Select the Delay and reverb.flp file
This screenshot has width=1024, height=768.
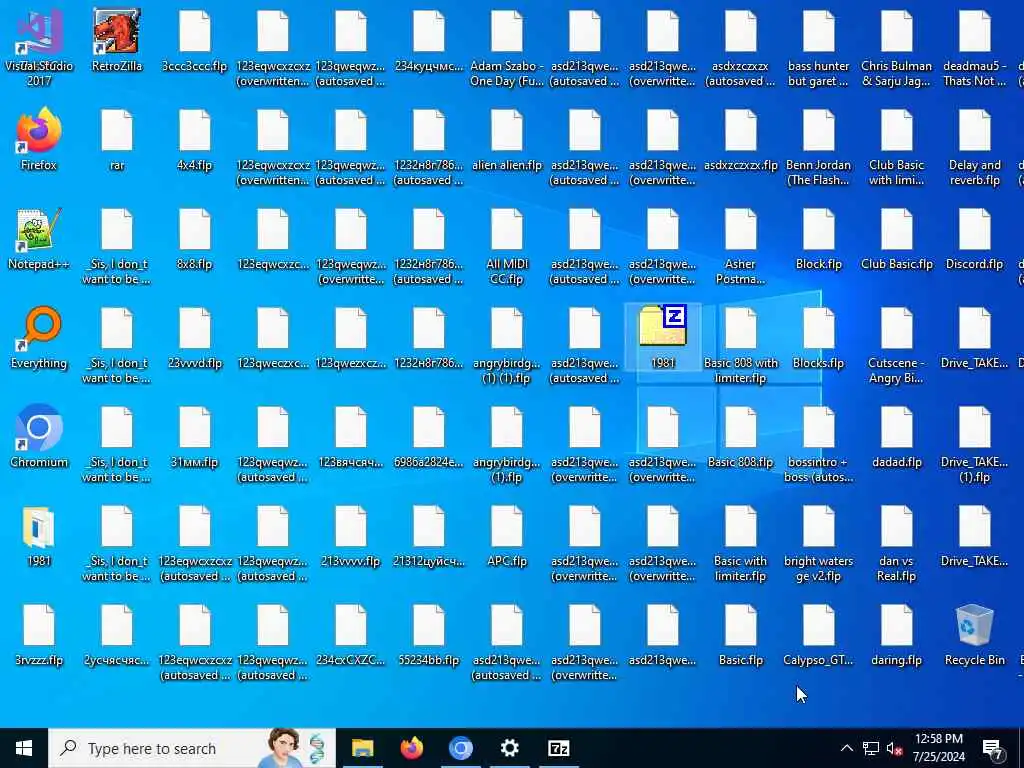[974, 148]
